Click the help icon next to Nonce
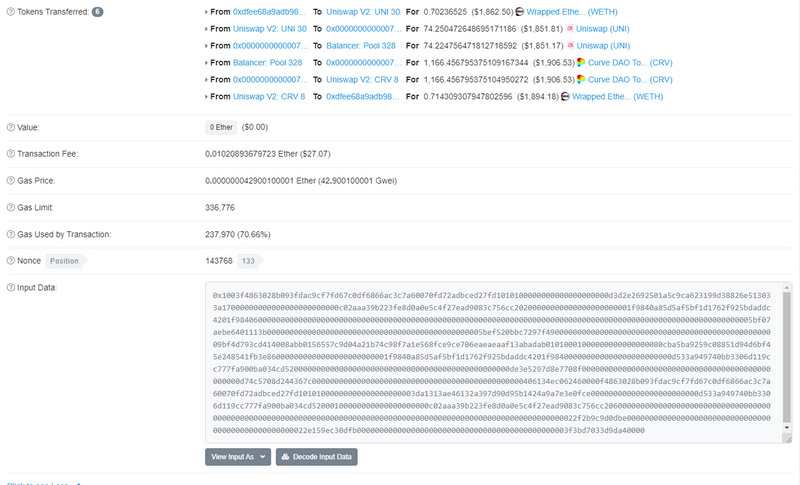The height and width of the screenshot is (485, 800). [10, 260]
